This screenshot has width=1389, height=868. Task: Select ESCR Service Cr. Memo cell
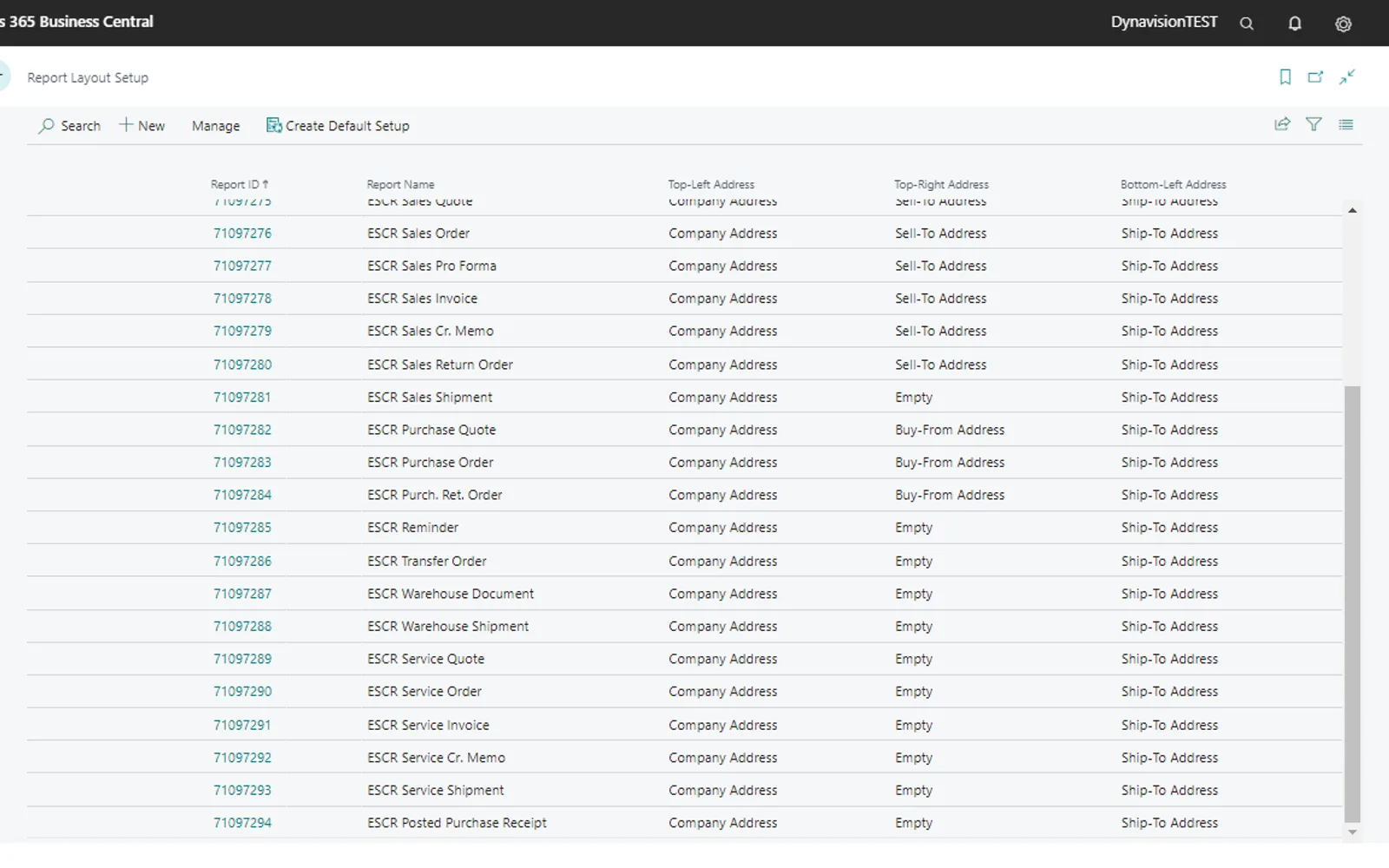tap(436, 759)
